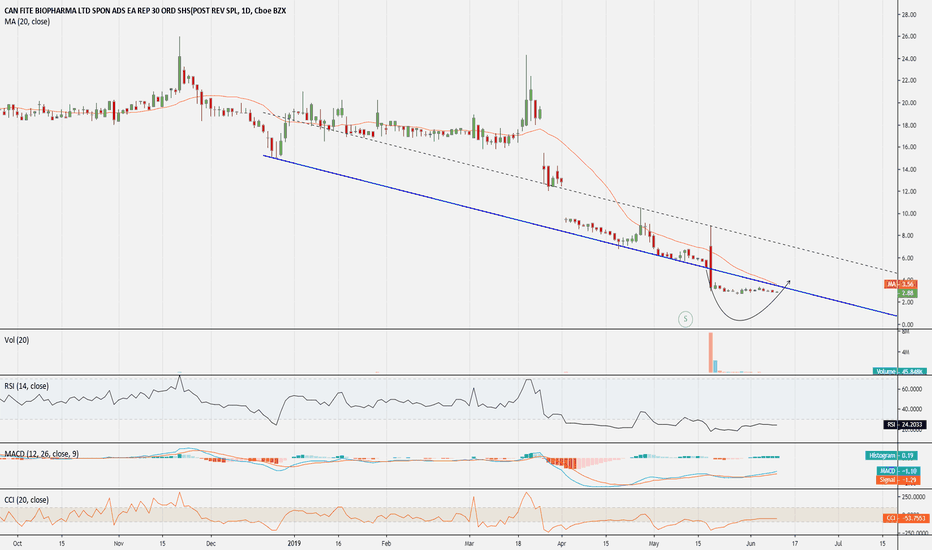Click the 20.00 price axis label
The height and width of the screenshot is (550, 932).
click(x=909, y=103)
